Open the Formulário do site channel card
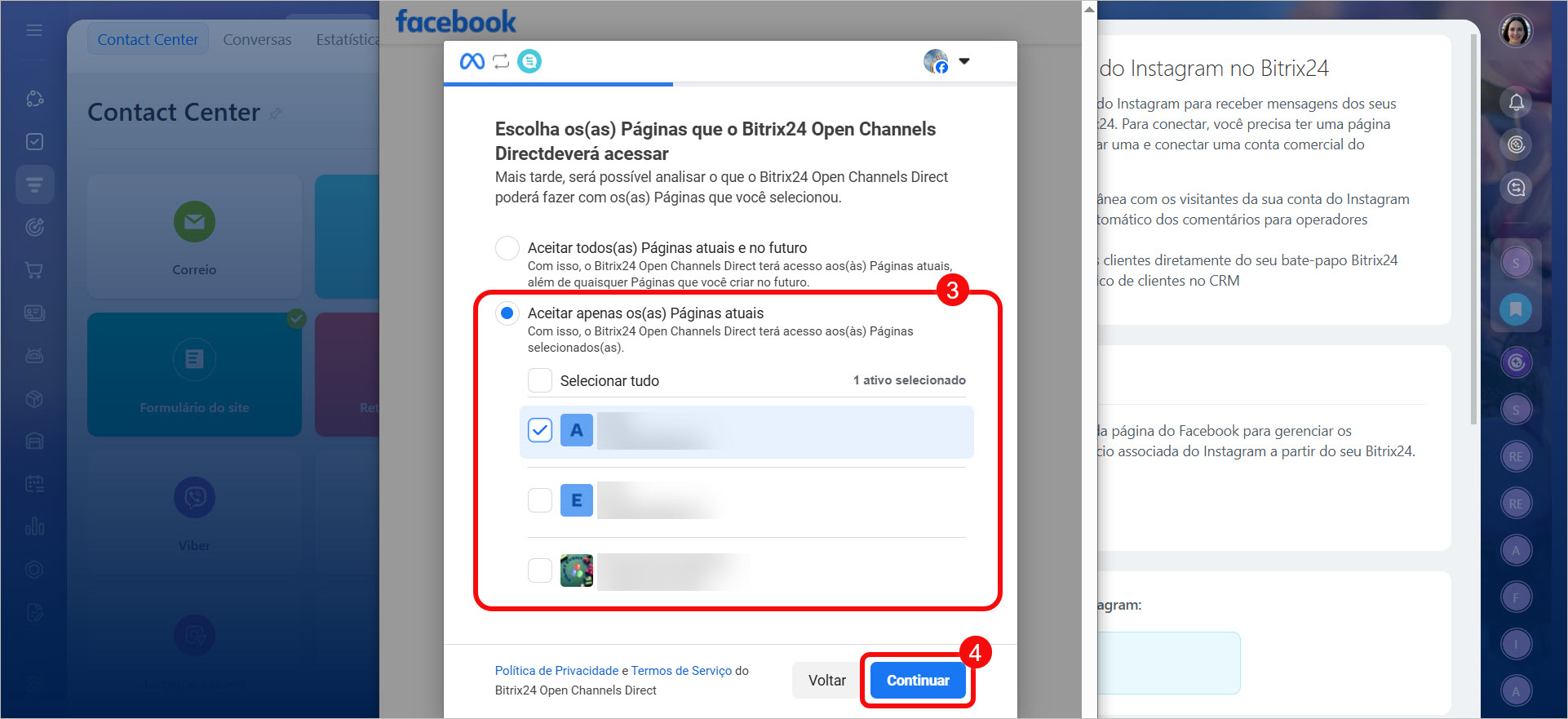The height and width of the screenshot is (719, 1568). 194,375
